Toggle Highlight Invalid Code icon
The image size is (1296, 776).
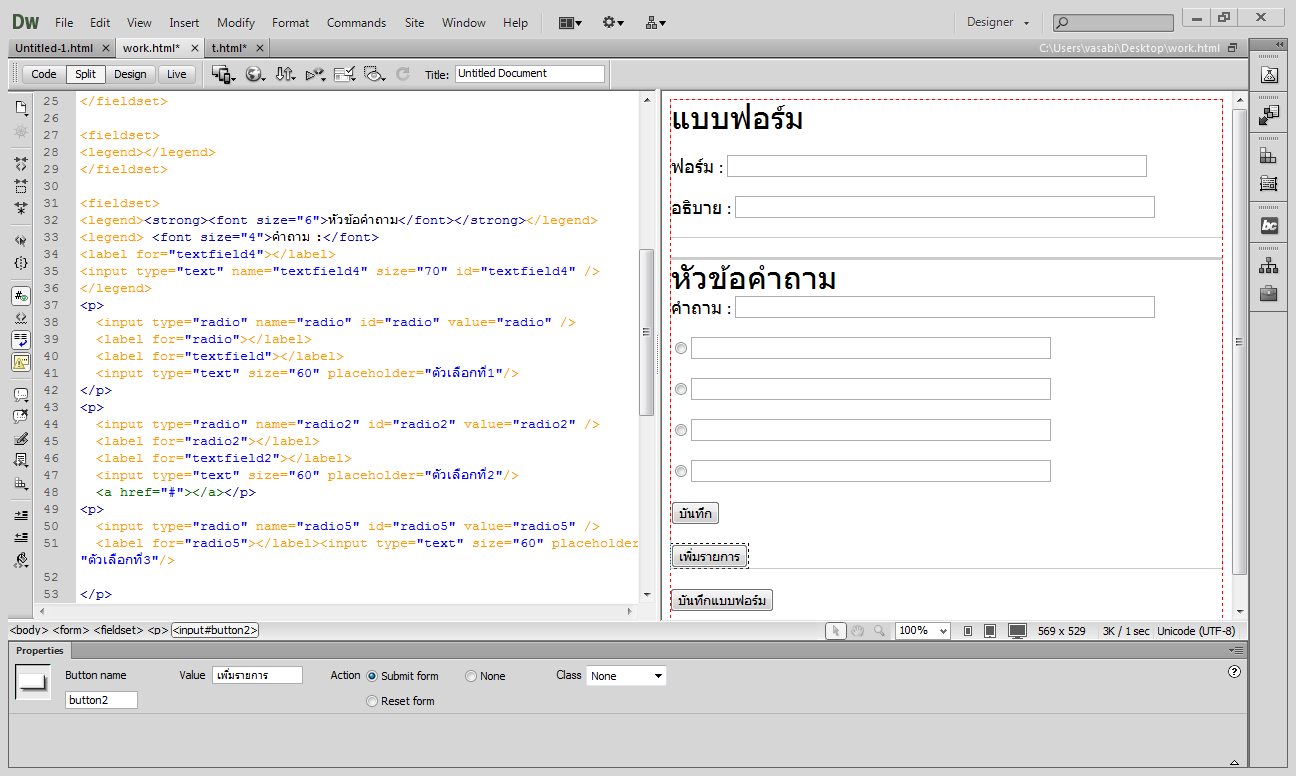[x=21, y=318]
